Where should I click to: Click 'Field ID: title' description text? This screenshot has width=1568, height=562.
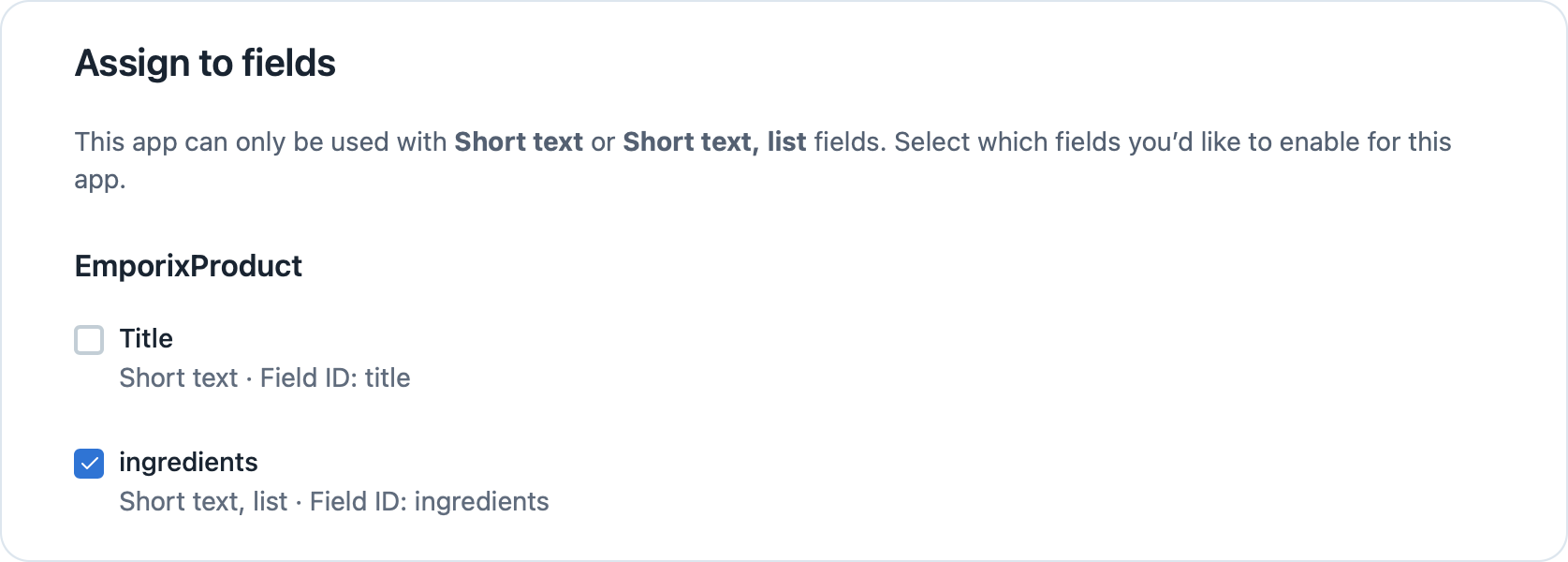[335, 377]
